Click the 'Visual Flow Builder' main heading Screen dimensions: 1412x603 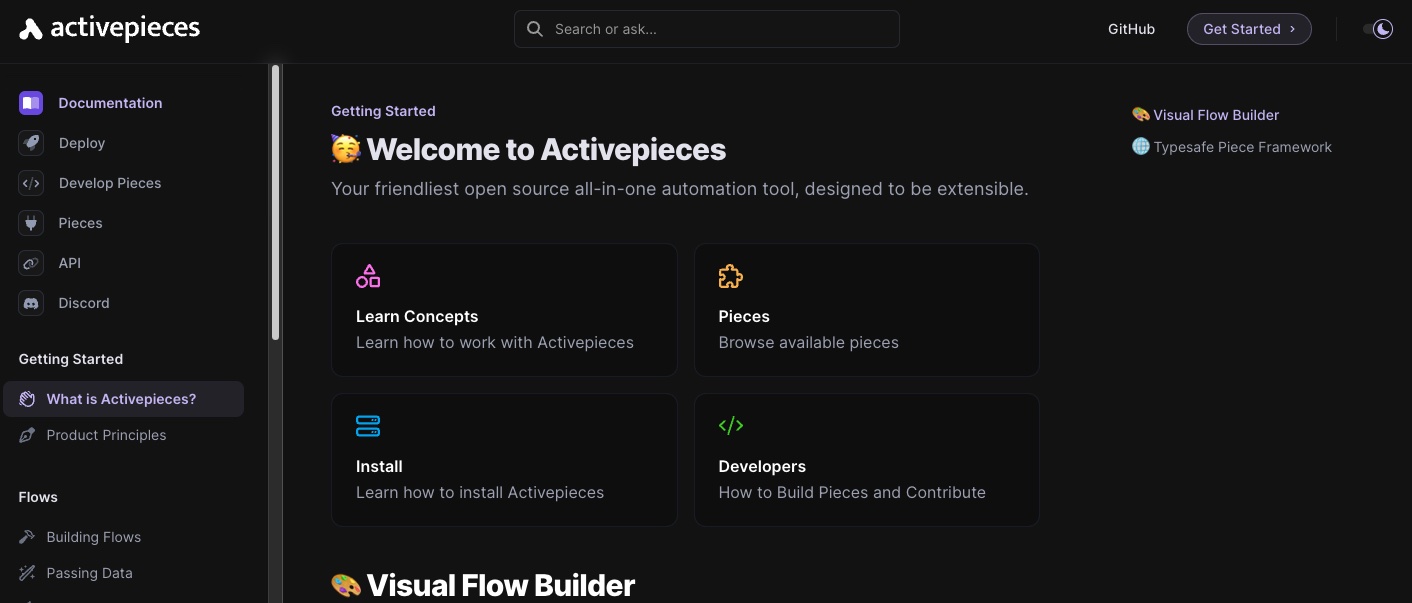pyautogui.click(x=500, y=585)
